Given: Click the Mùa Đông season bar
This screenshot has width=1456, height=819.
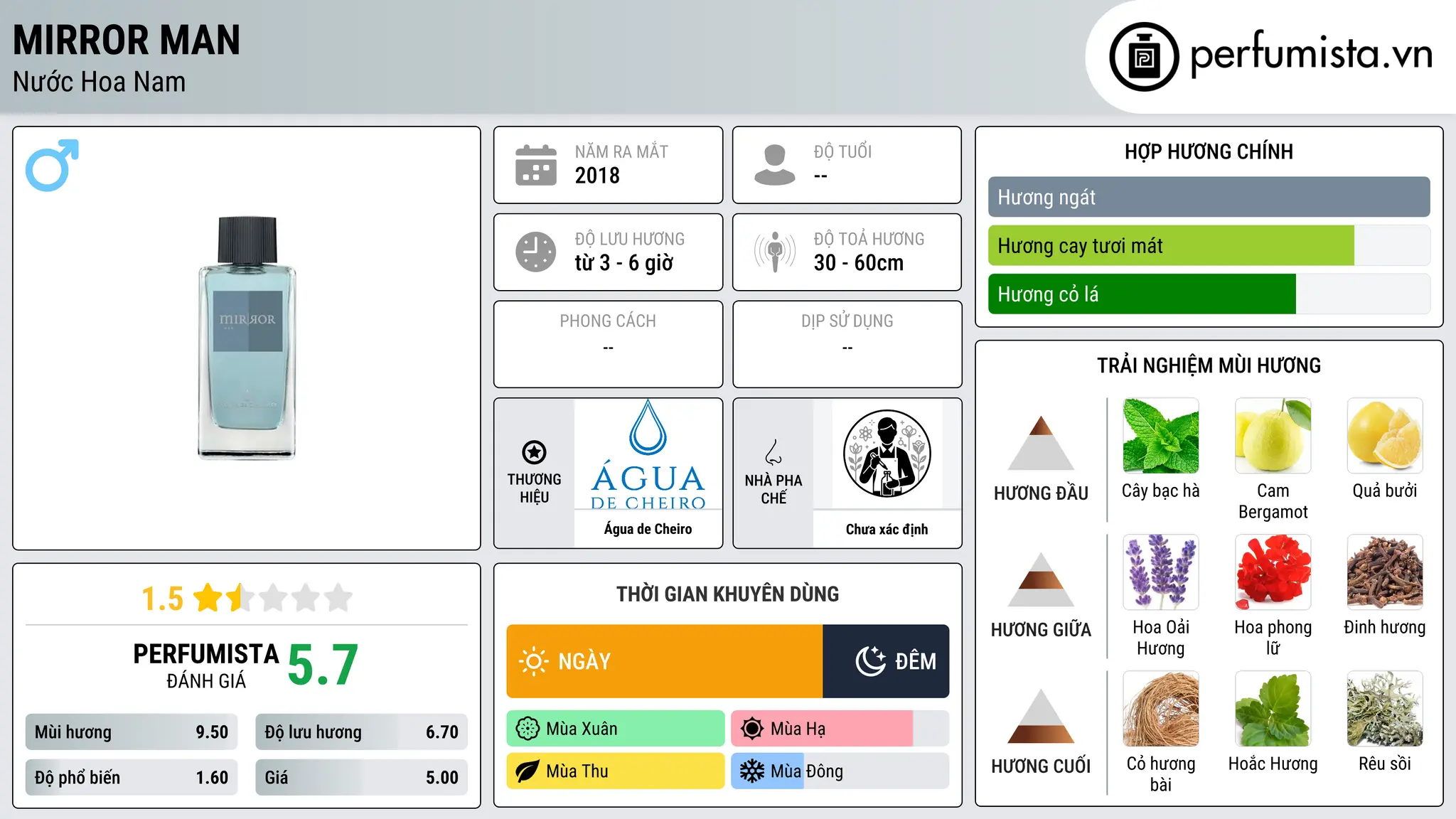Looking at the screenshot, I should [x=840, y=771].
